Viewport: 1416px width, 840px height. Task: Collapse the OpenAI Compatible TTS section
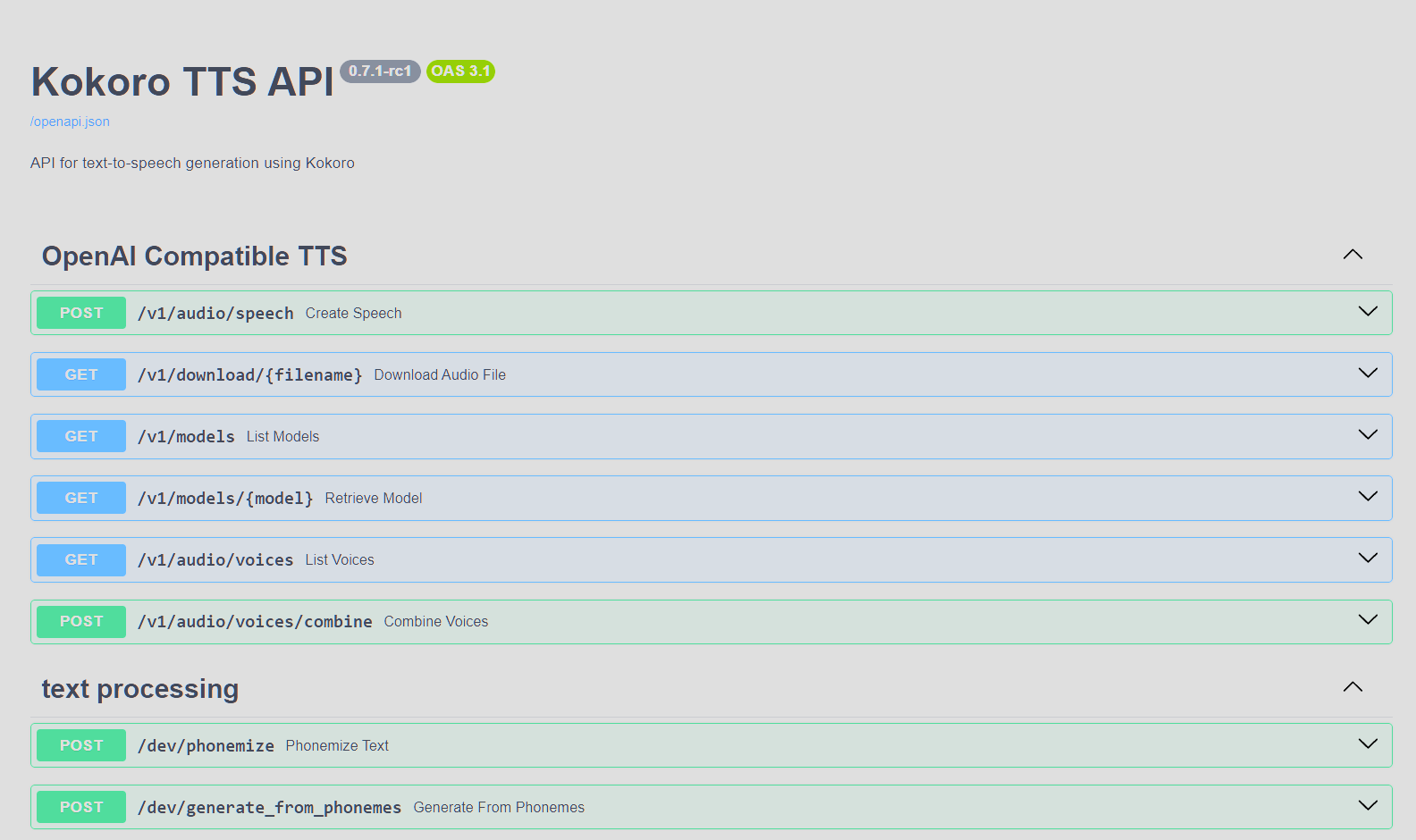(1353, 255)
